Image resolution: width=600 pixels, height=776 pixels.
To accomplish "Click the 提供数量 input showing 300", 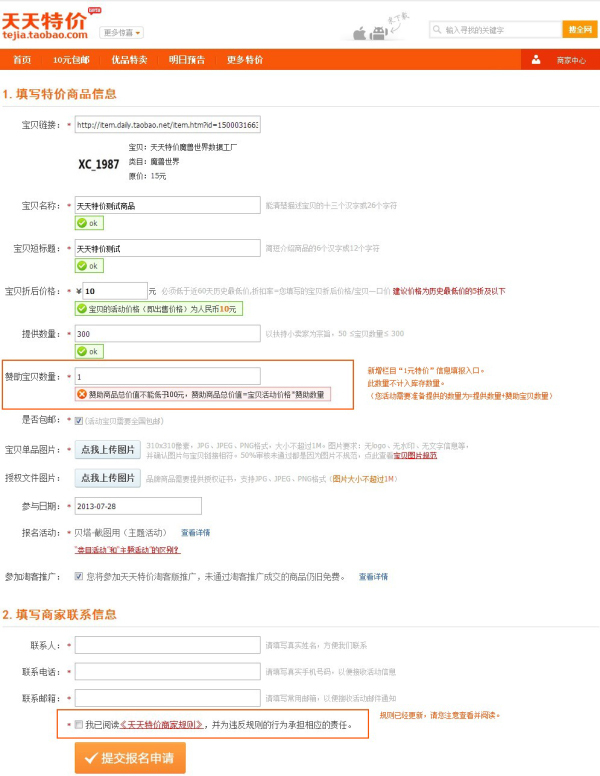I will [168, 334].
